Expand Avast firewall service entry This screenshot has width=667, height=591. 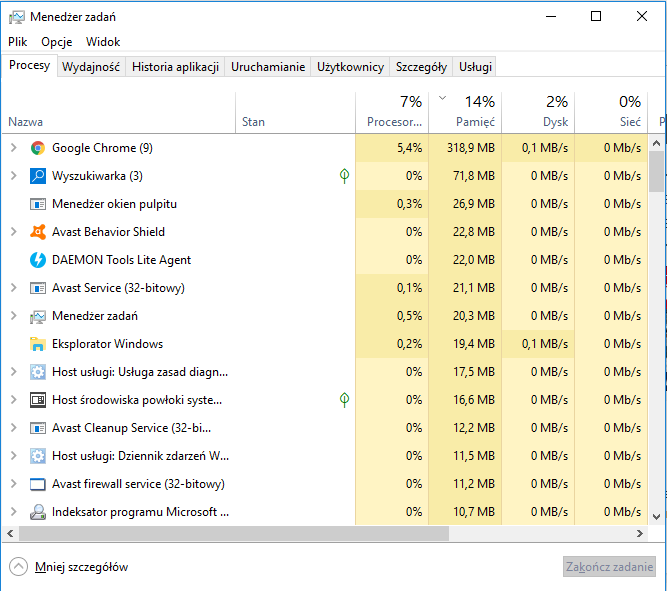click(x=14, y=484)
